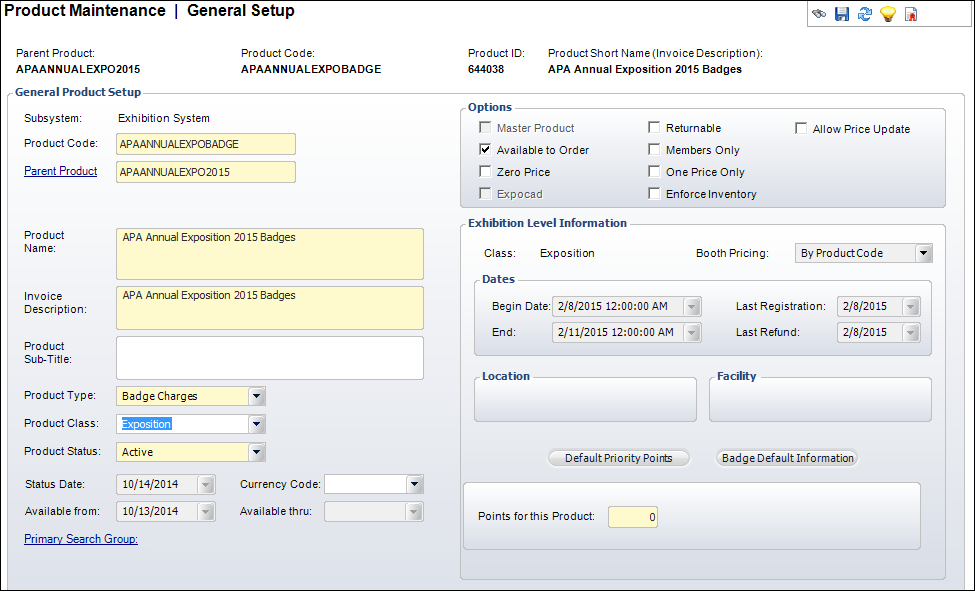Screen dimensions: 975x591
Task: Refresh the product using blue arrows icon
Action: coord(865,14)
